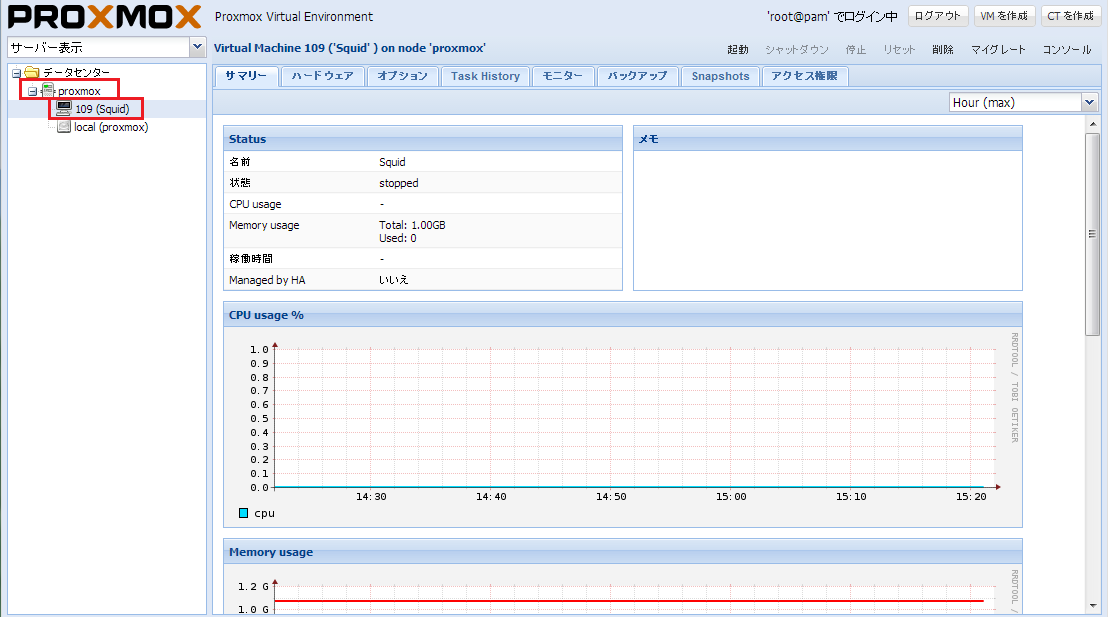Start the VM with 起動

coord(737,49)
